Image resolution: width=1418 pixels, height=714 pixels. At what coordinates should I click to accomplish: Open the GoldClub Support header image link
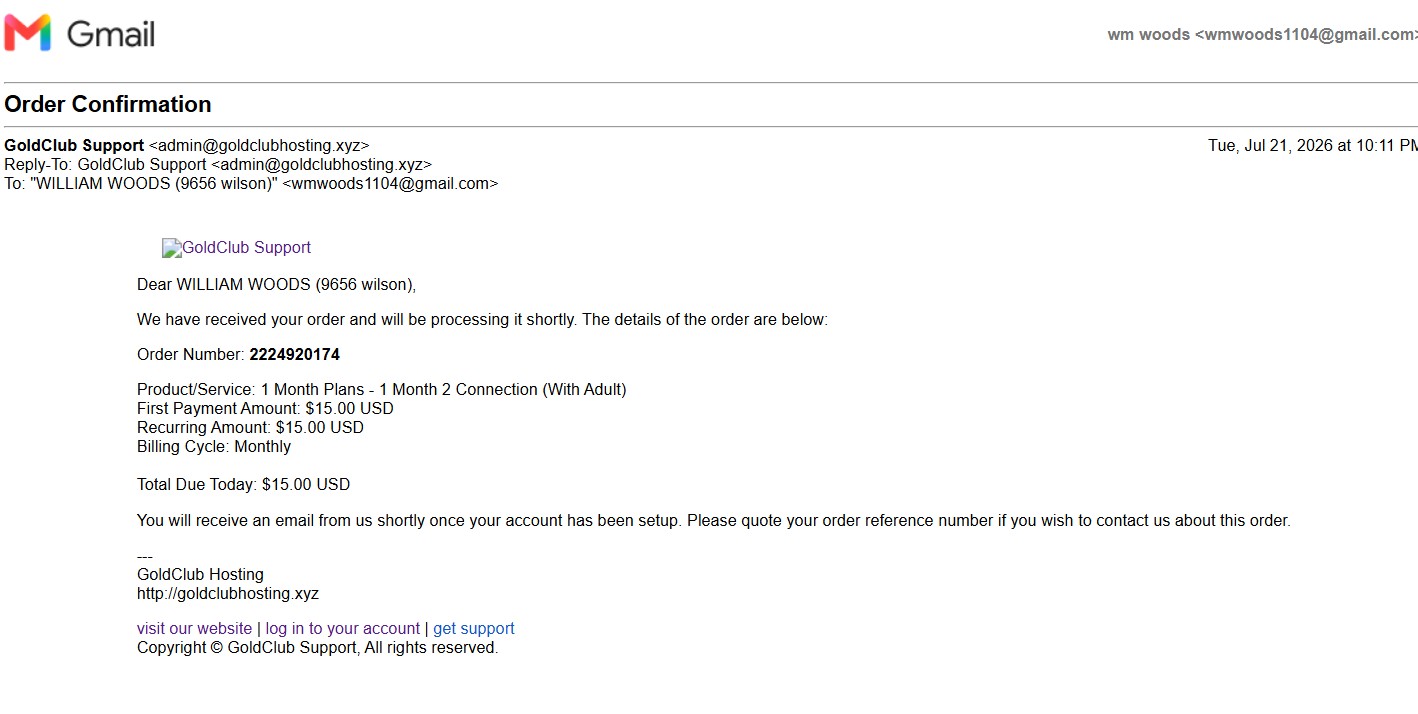coord(237,248)
